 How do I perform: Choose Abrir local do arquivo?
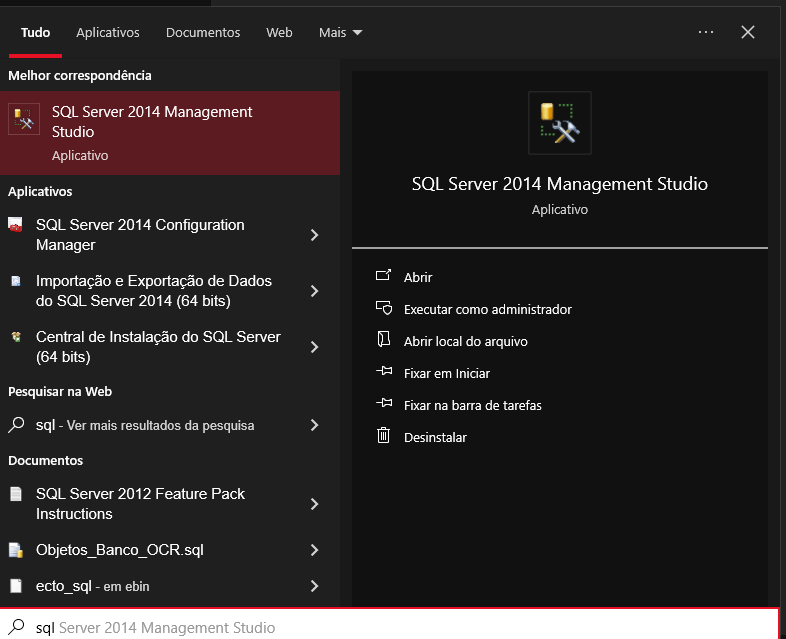coord(465,341)
